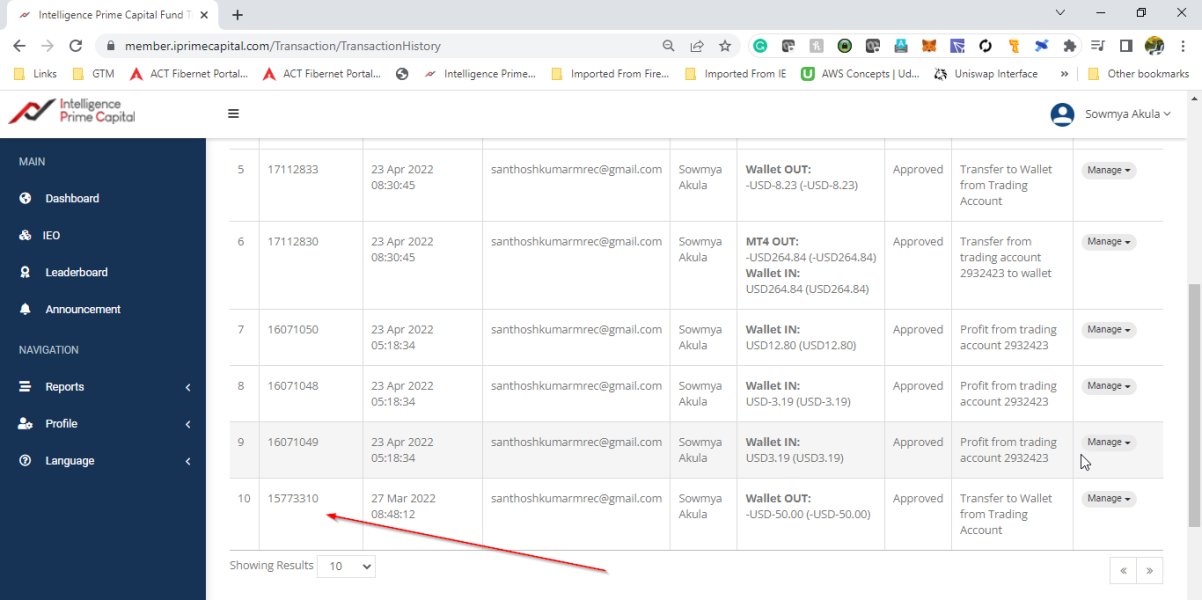Open Manage dropdown for transaction 15773310

click(1108, 499)
